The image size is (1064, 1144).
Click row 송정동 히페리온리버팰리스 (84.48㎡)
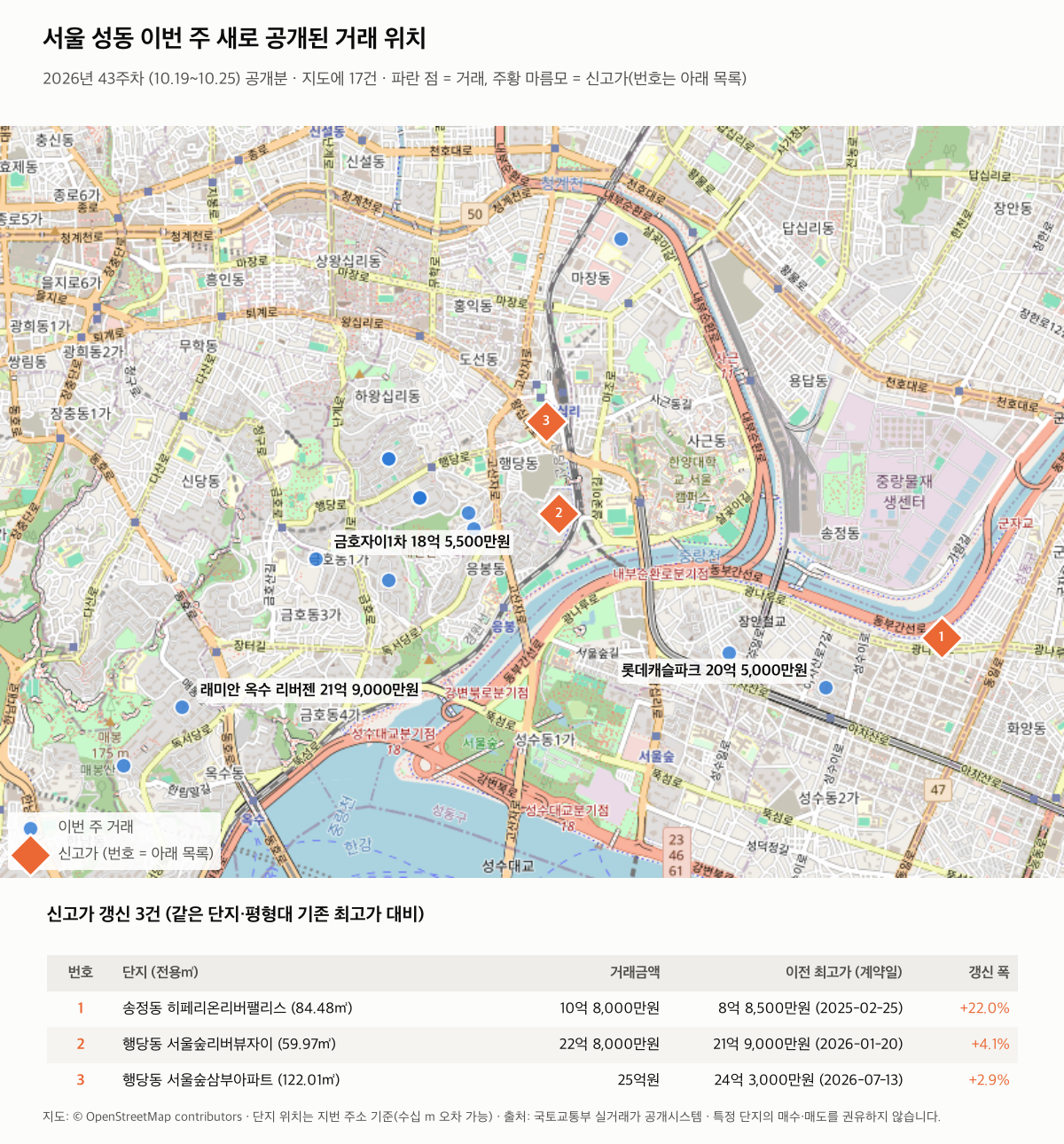tap(532, 1008)
